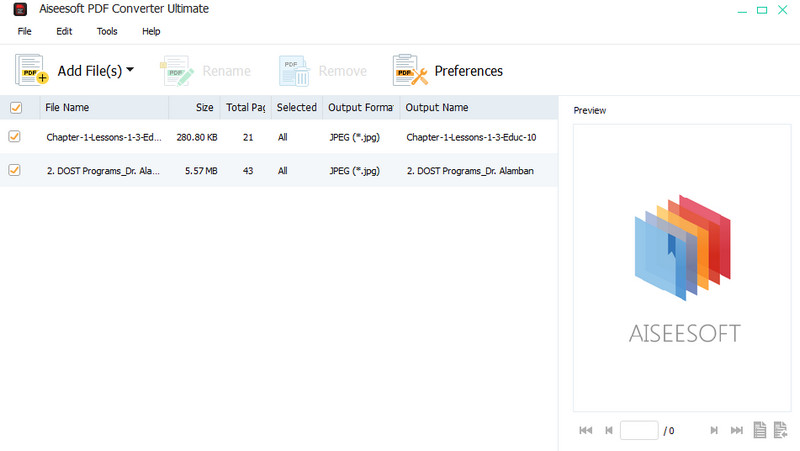Open output format JPEG for DOST row
This screenshot has width=800, height=451.
[355, 171]
